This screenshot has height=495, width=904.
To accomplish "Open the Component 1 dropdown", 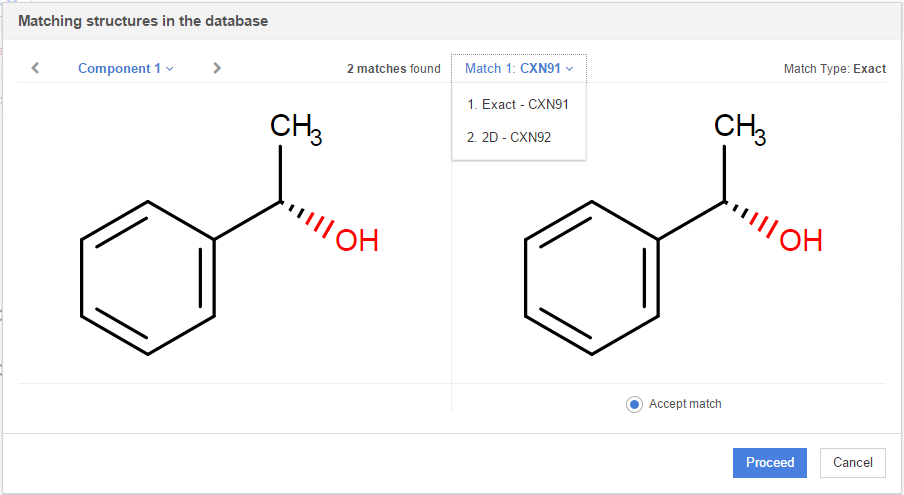I will click(125, 68).
